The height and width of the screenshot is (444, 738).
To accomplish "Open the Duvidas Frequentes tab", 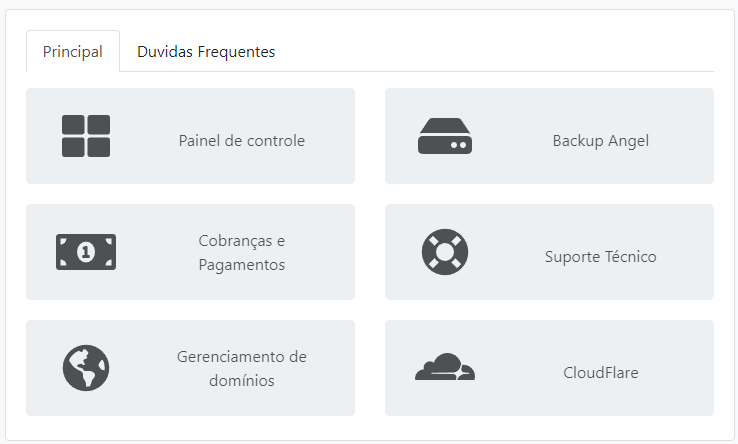I will pyautogui.click(x=206, y=52).
